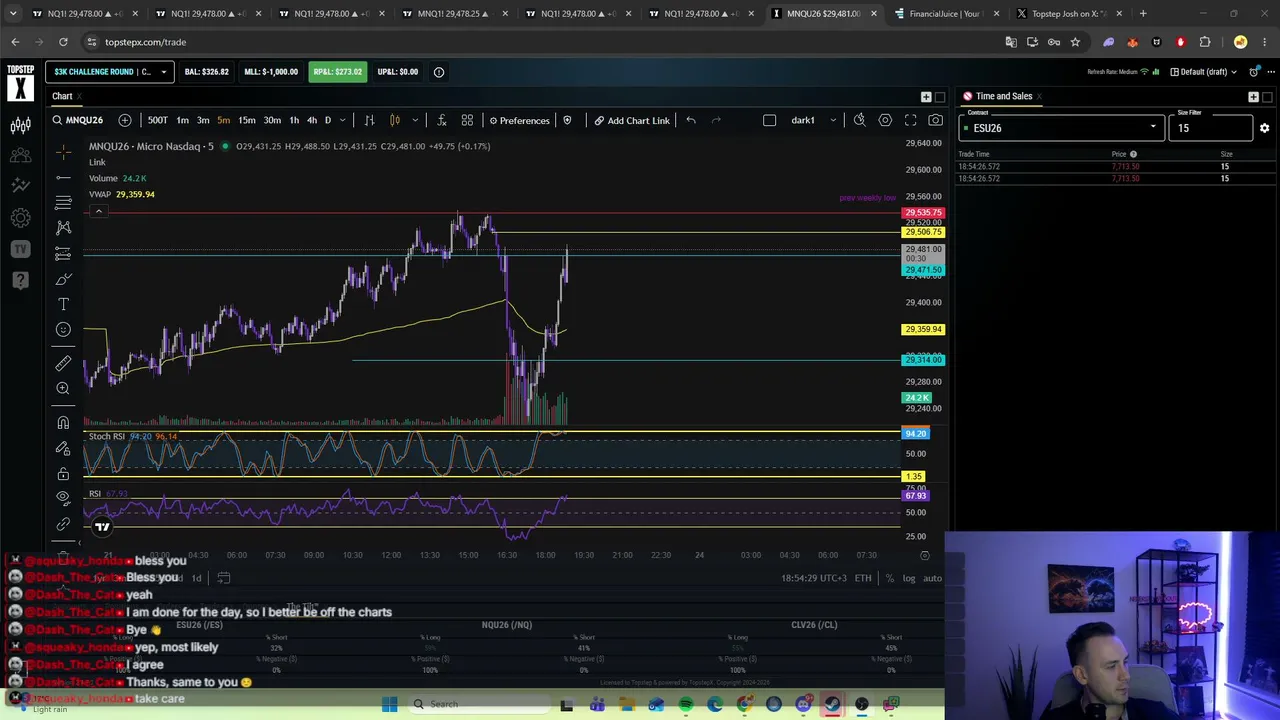Open the Fibonacci tools in drawing sidebar
1280x720 pixels.
click(63, 203)
